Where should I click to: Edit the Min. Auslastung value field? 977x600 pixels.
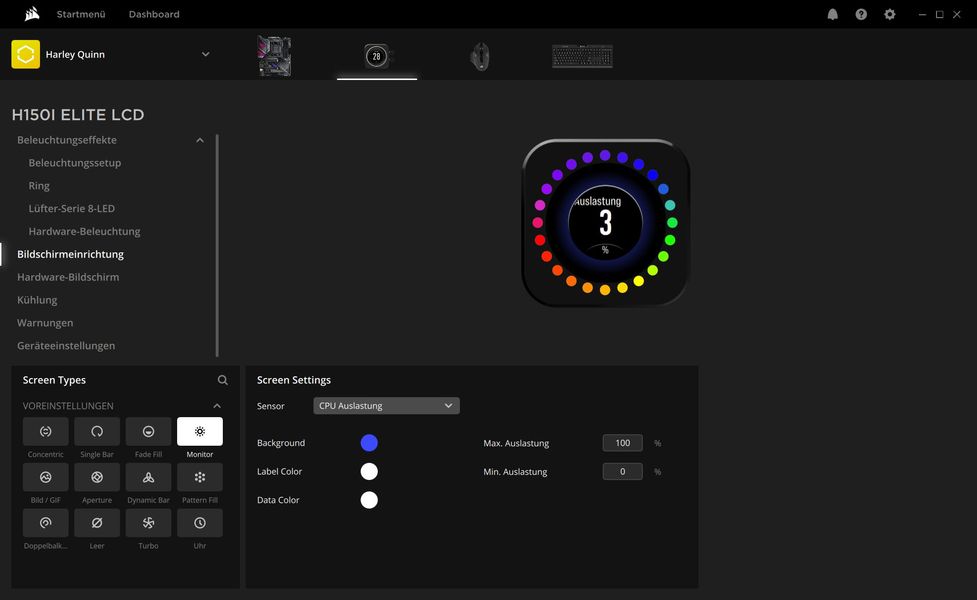pos(622,472)
